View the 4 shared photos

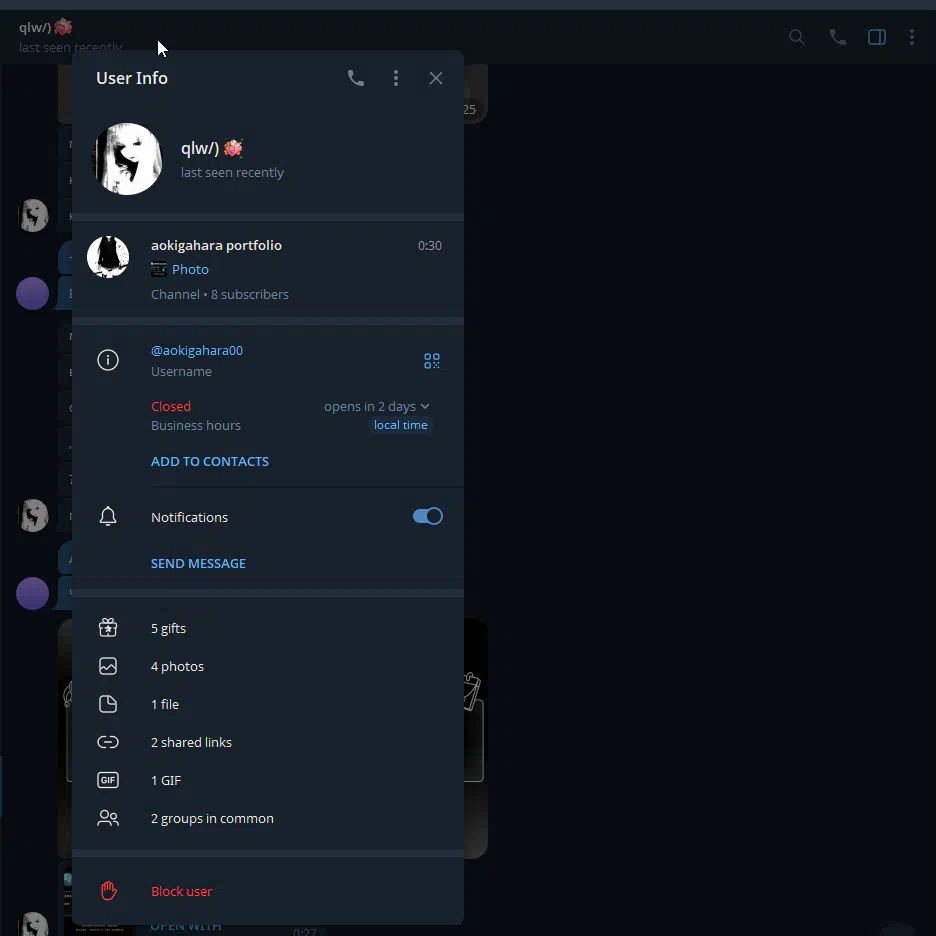click(267, 666)
